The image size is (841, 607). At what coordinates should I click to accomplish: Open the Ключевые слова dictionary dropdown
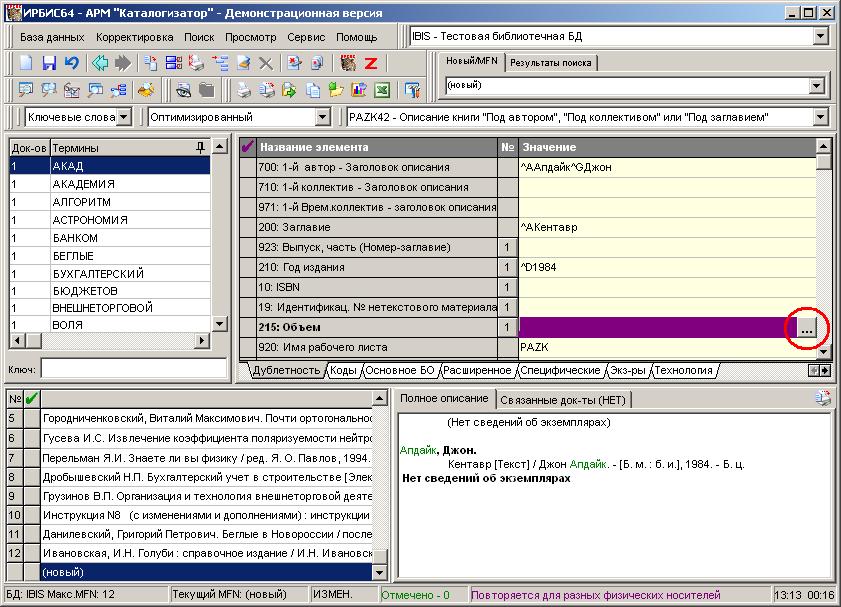click(x=123, y=117)
